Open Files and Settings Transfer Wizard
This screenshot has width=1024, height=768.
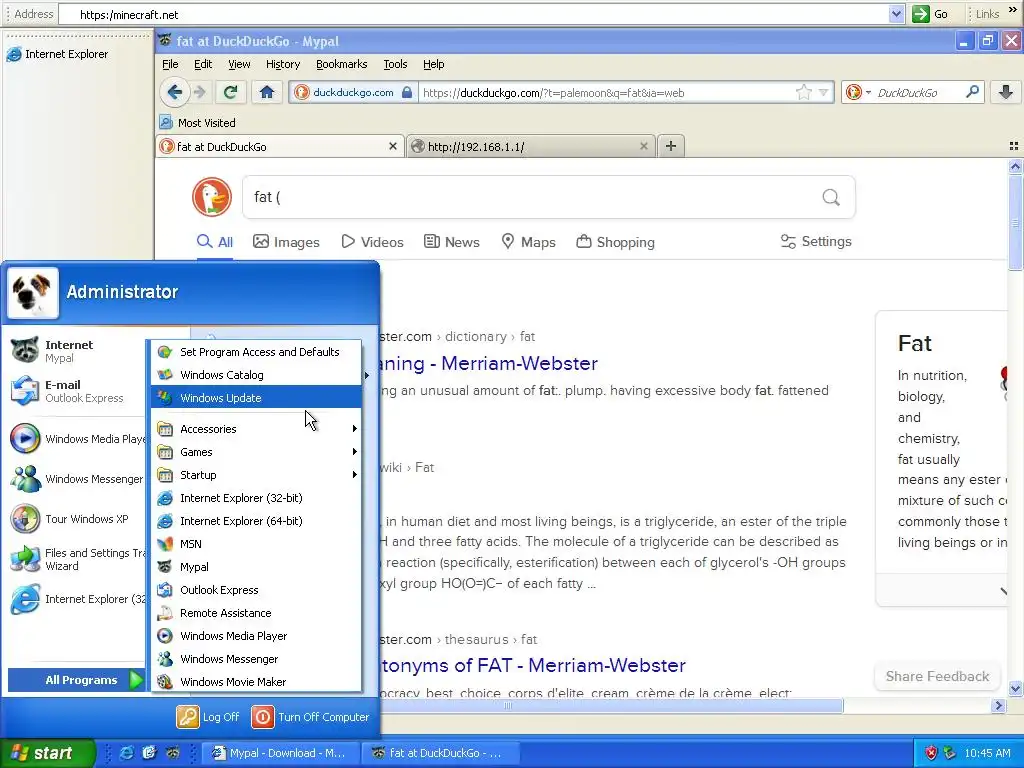(75, 559)
